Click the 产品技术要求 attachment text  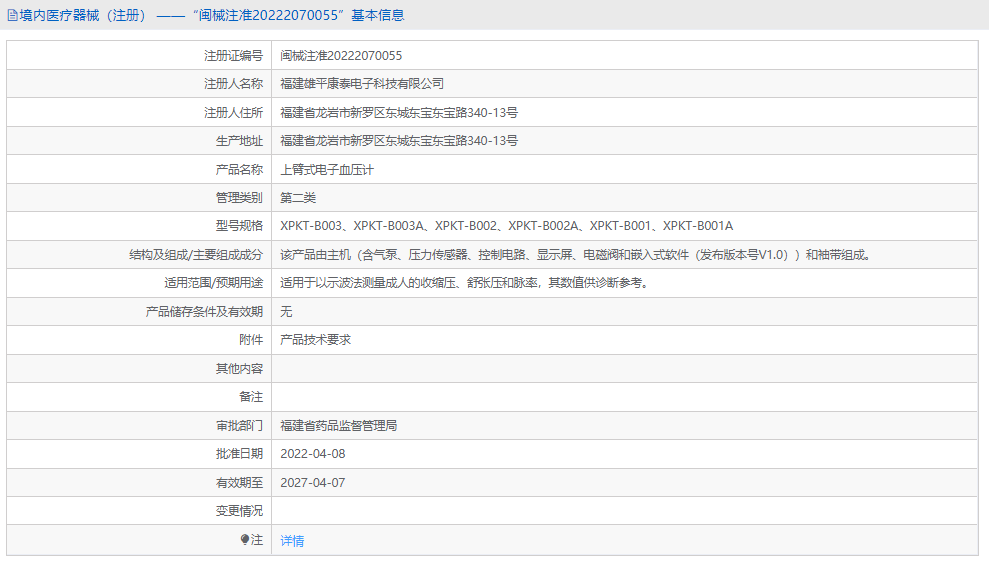pyautogui.click(x=315, y=340)
